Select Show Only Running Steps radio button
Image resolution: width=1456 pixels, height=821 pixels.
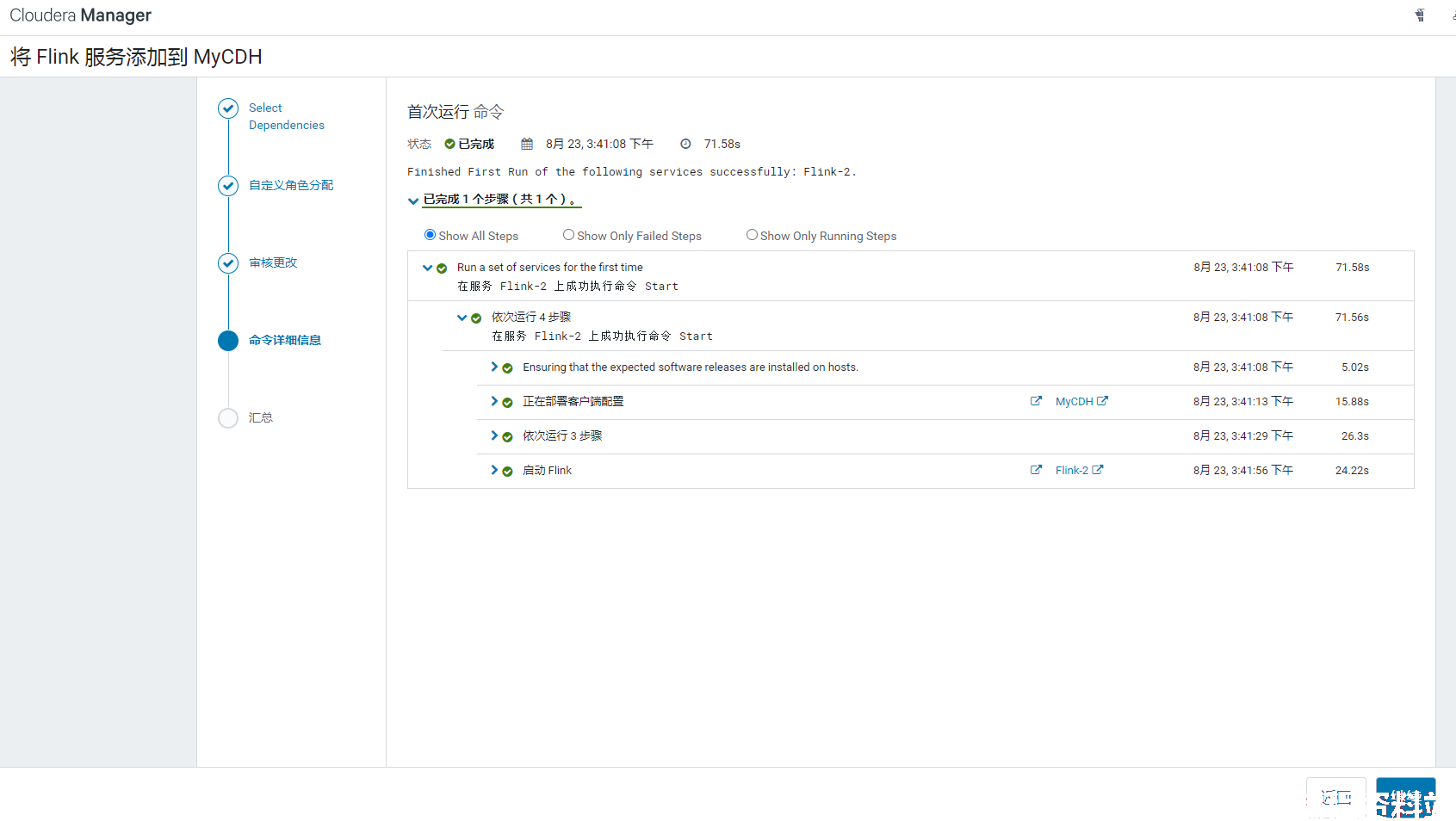pyautogui.click(x=753, y=235)
